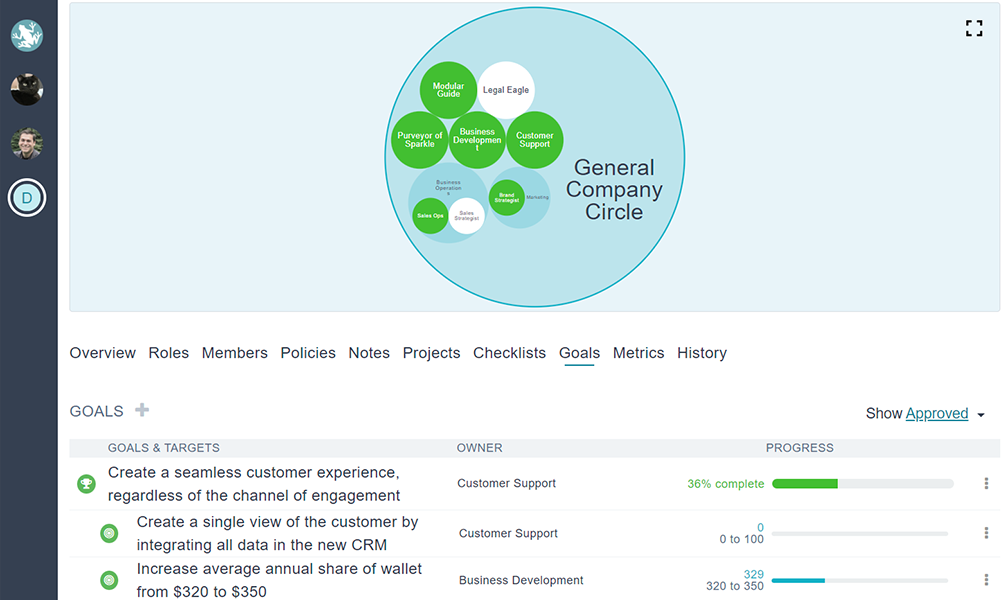Select the Legal Eagle role bubble
Viewport: 1001px width, 600px height.
[x=506, y=90]
